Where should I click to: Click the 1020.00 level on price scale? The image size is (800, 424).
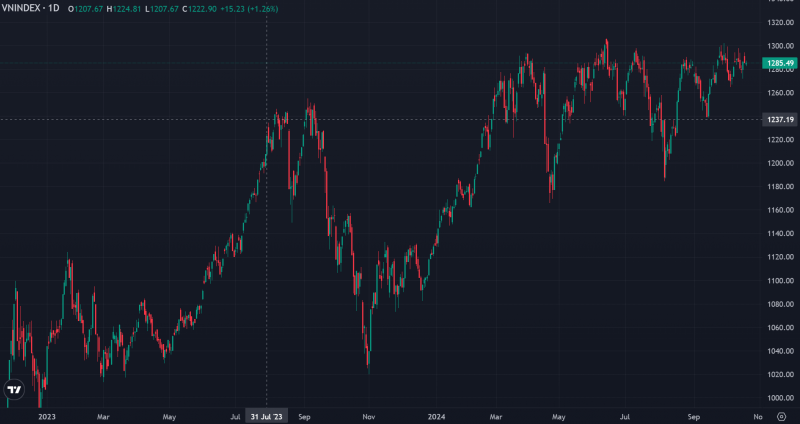point(780,374)
